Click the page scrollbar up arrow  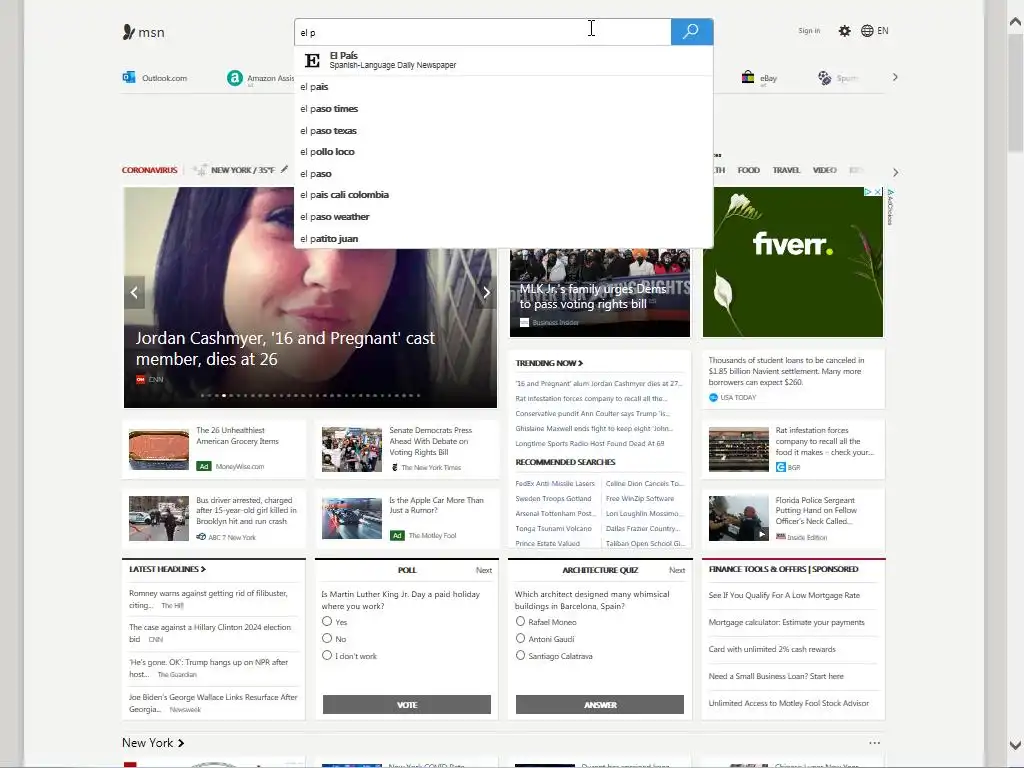1015,22
